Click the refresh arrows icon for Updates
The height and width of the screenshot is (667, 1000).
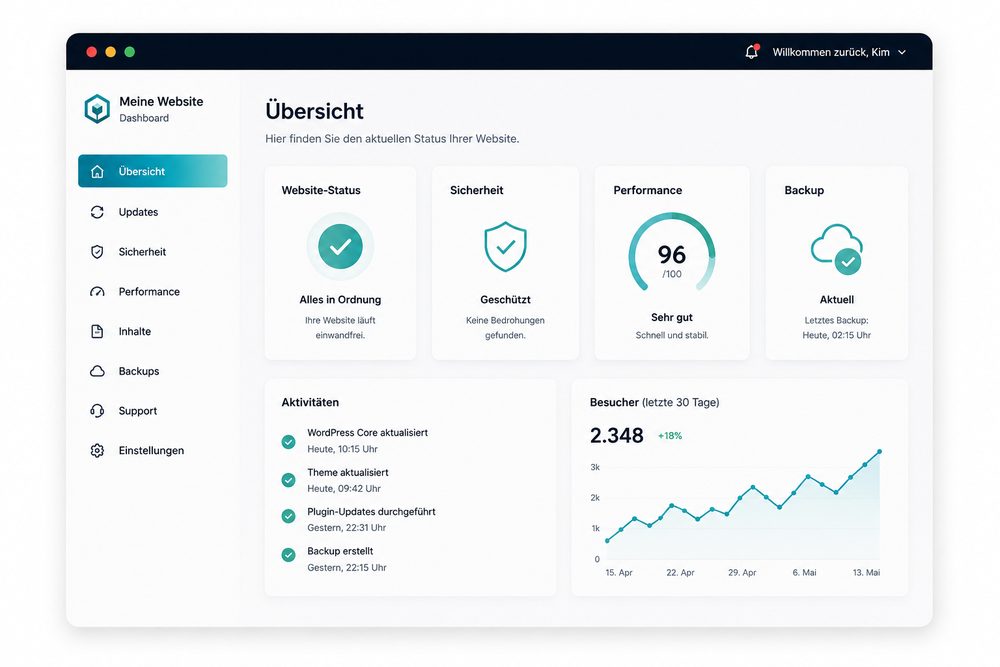(x=97, y=212)
